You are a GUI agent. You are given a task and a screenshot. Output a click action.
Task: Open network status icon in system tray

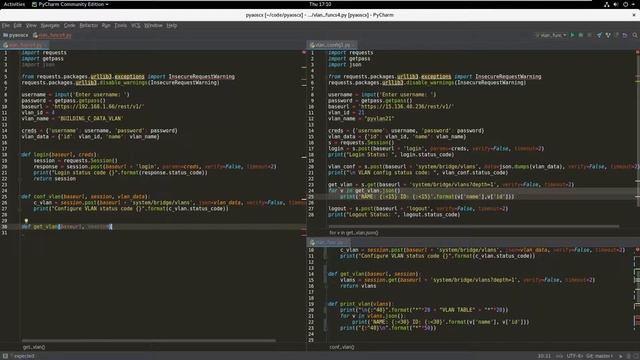607,4
